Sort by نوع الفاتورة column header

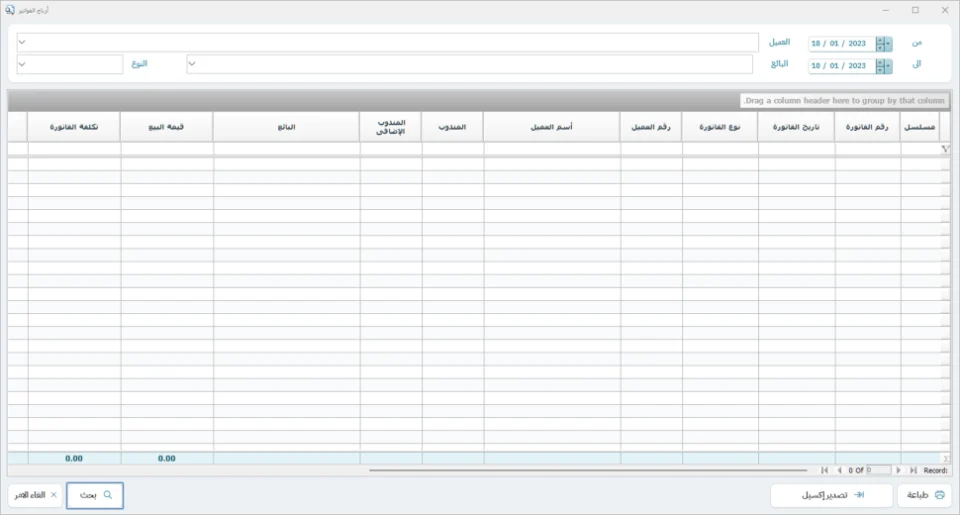point(719,127)
